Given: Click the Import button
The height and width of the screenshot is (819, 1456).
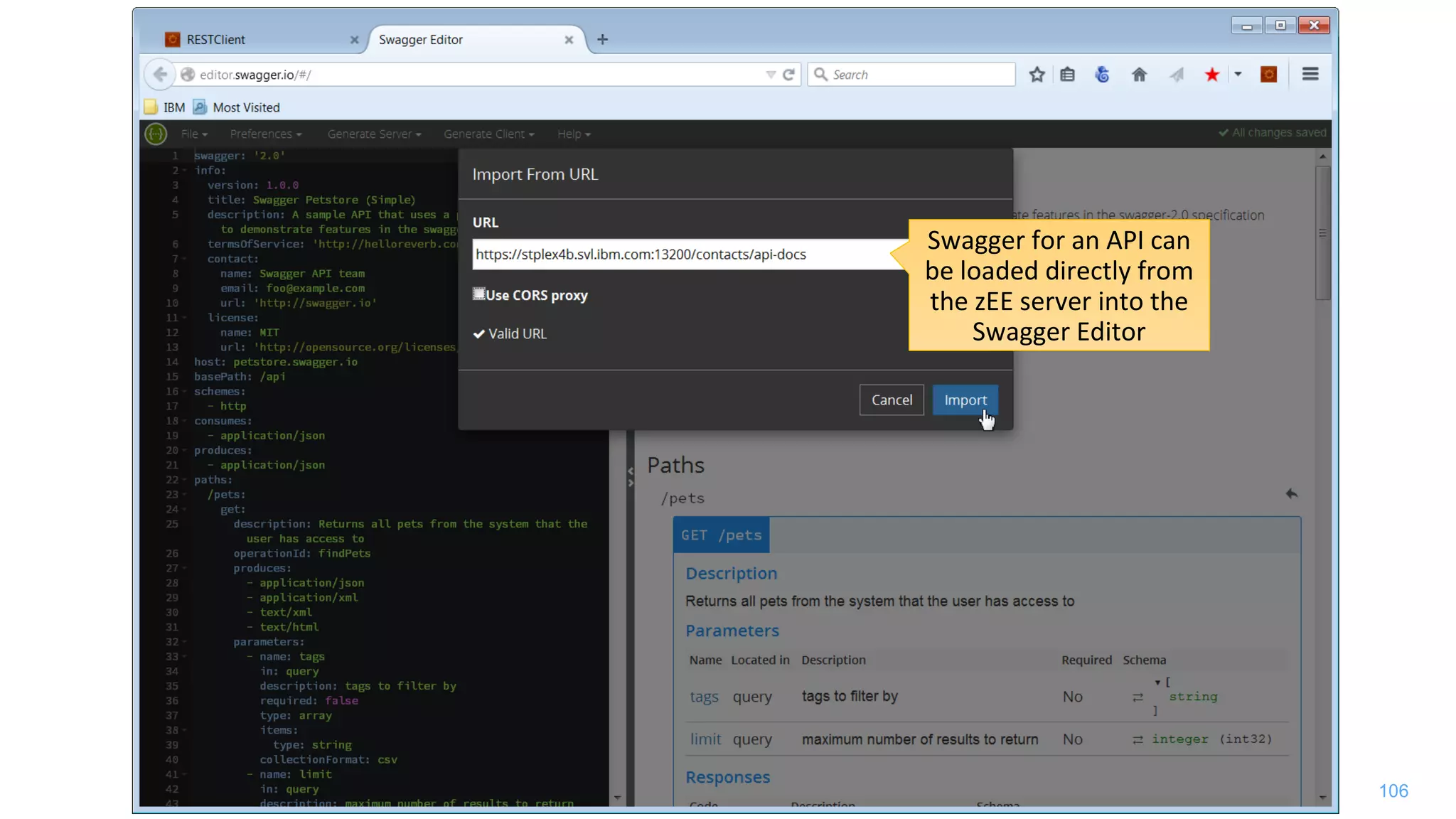Looking at the screenshot, I should pos(965,400).
